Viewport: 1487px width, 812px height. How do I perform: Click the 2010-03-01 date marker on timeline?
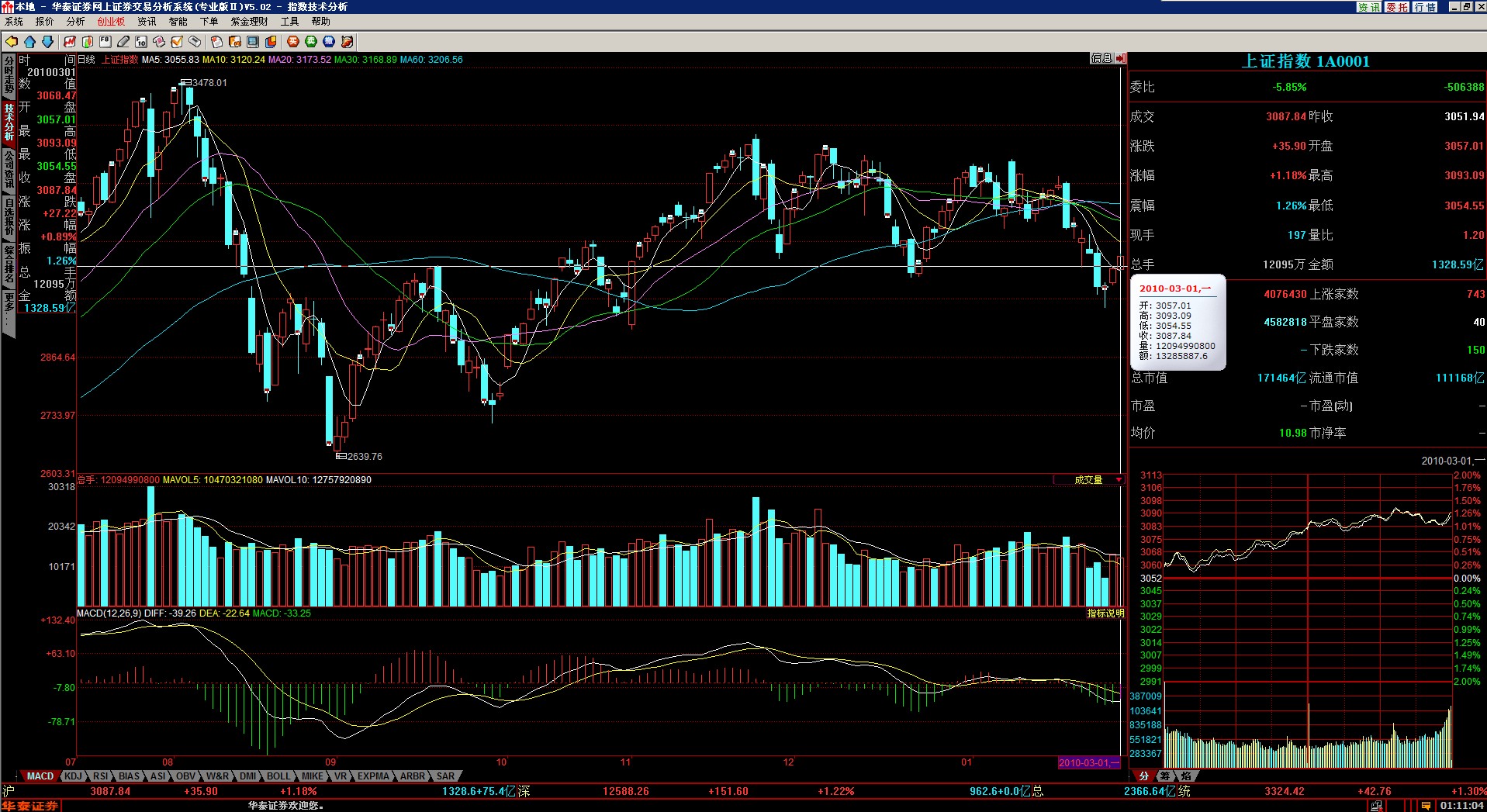pos(1089,762)
